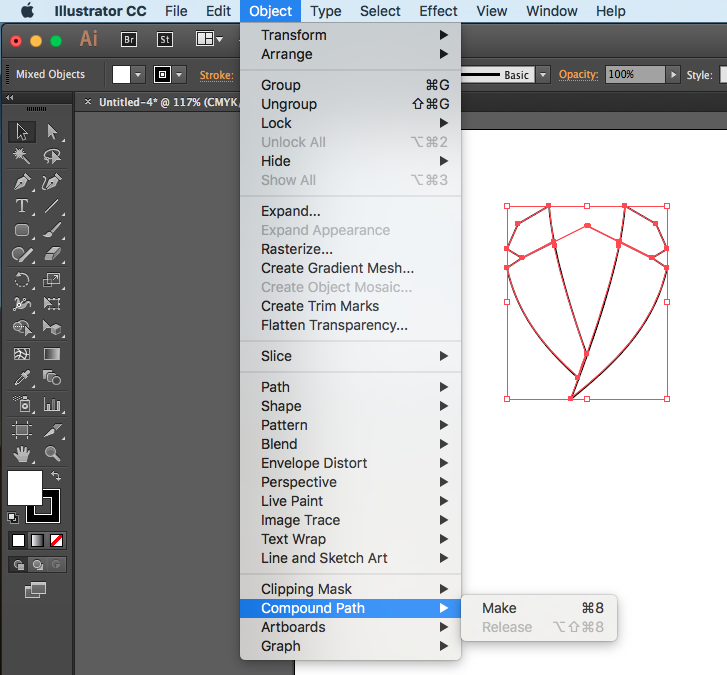Swap fill and stroke colors
This screenshot has height=675, width=727.
coord(55,477)
